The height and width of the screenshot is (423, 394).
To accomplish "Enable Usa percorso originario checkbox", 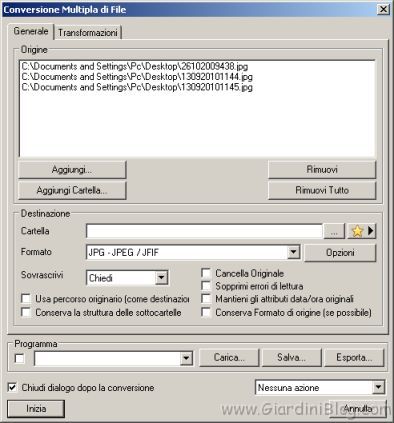I will [x=26, y=299].
